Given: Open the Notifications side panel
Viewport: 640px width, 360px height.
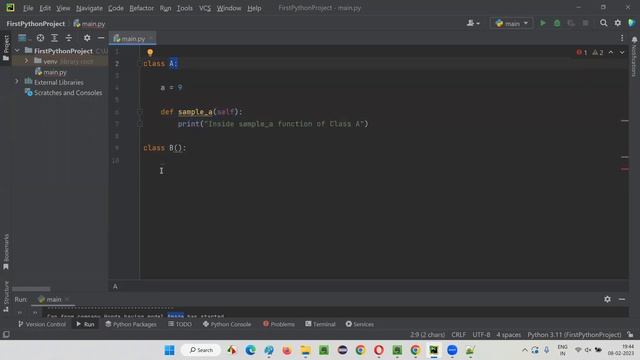Looking at the screenshot, I should [x=634, y=56].
